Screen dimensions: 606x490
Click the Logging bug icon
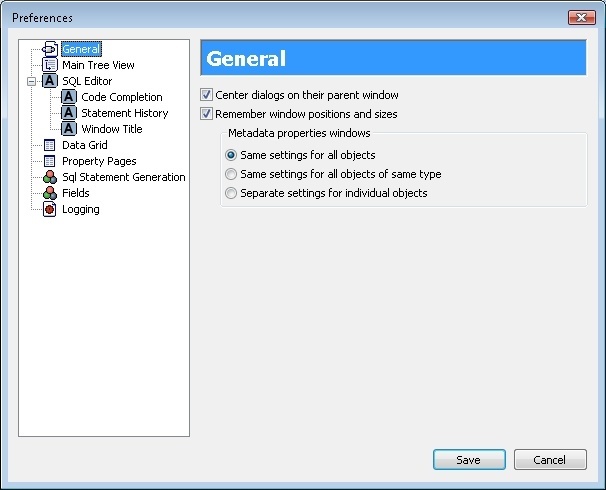tap(49, 209)
